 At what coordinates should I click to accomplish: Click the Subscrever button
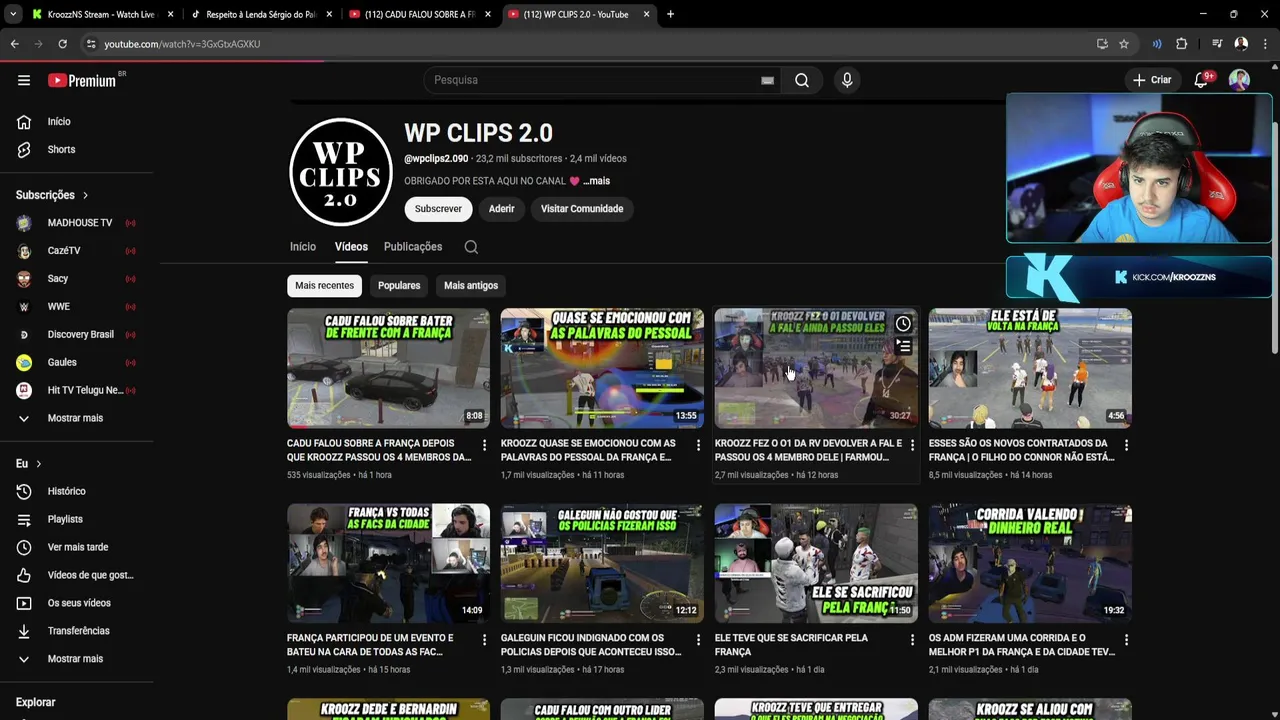438,209
